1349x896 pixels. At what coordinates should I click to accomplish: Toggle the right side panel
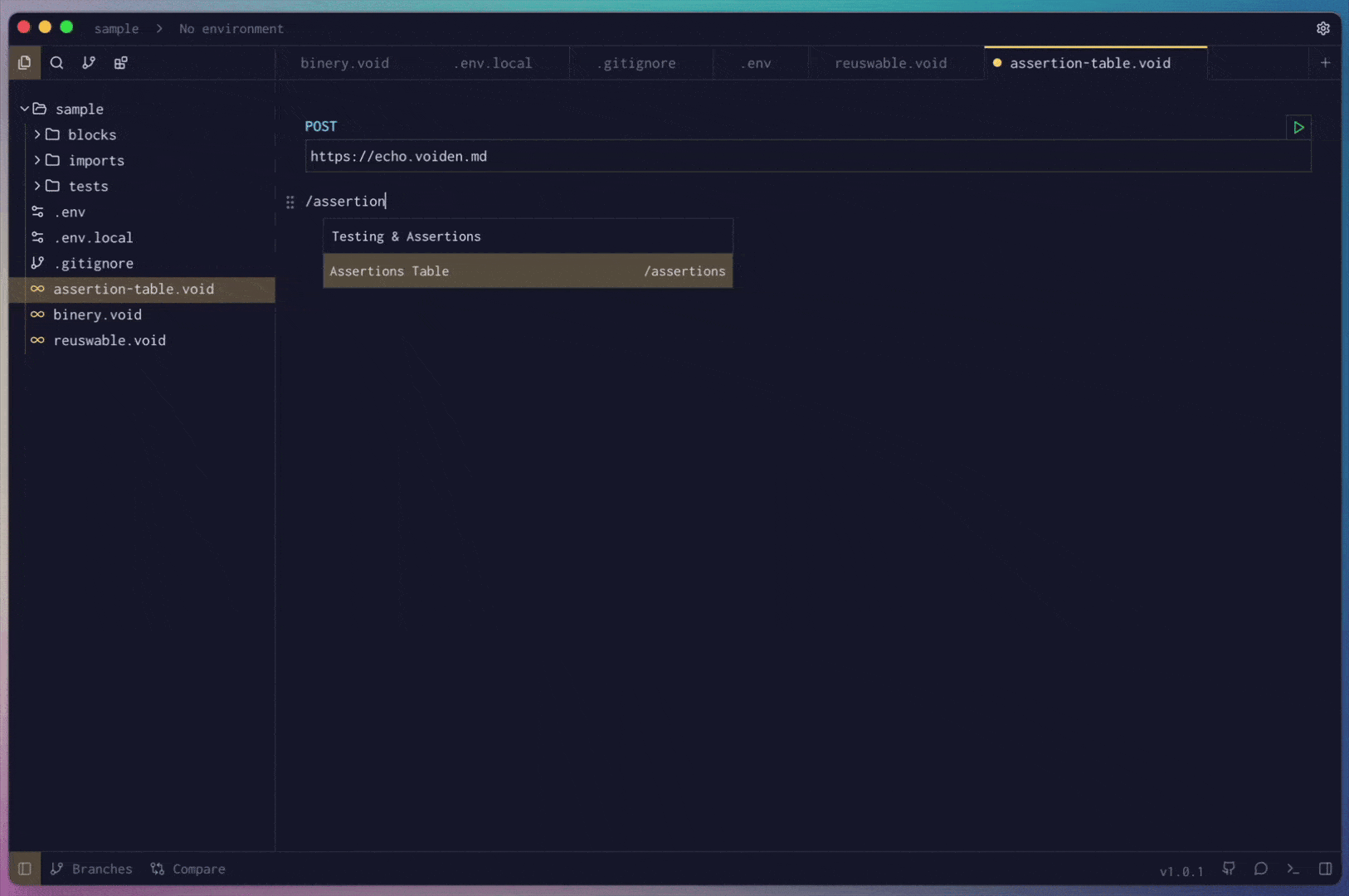tap(1325, 869)
